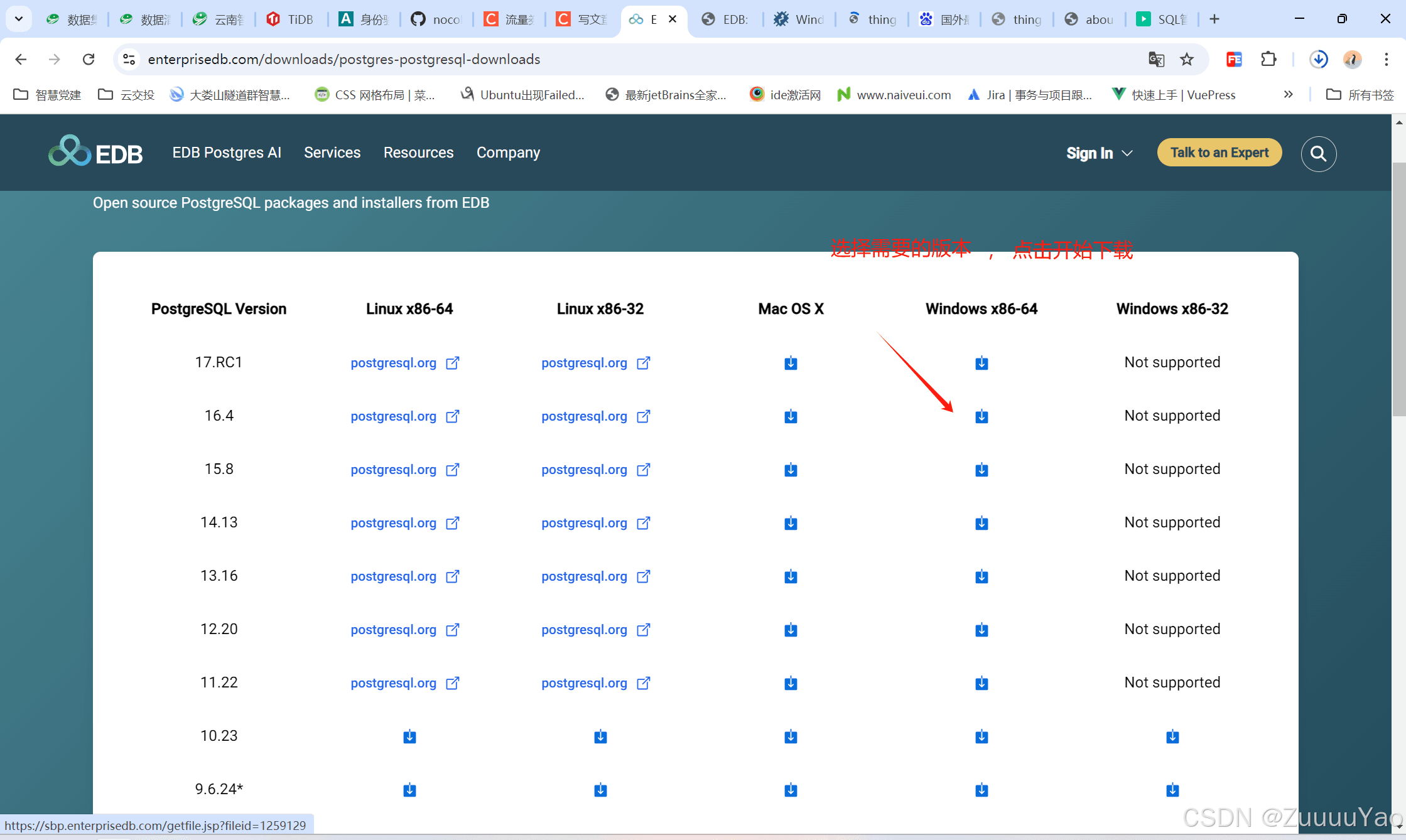Open the site search magnifier icon
1406x840 pixels.
(1319, 154)
